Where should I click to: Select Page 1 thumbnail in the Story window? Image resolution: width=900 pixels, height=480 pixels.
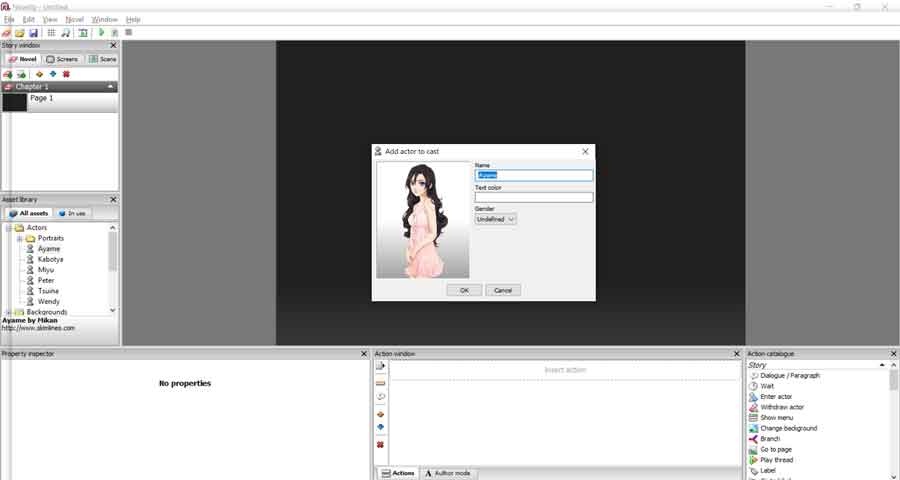tap(14, 103)
